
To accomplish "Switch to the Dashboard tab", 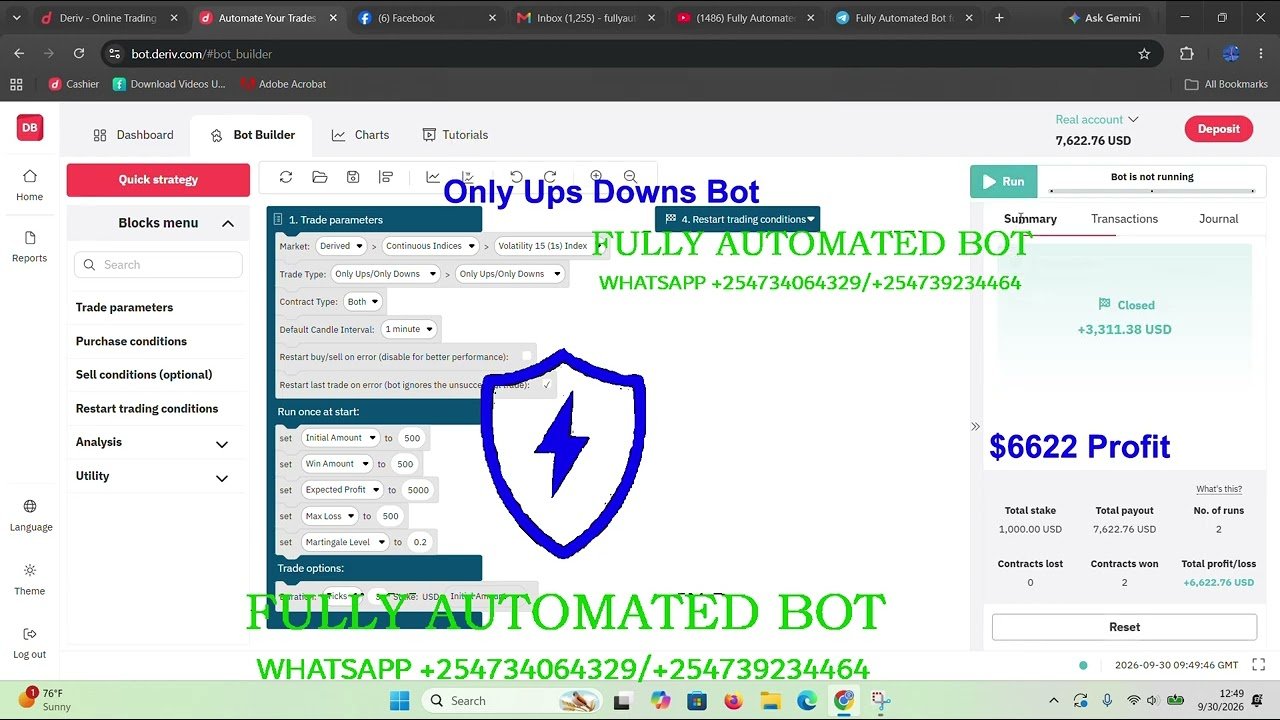I will coord(133,135).
